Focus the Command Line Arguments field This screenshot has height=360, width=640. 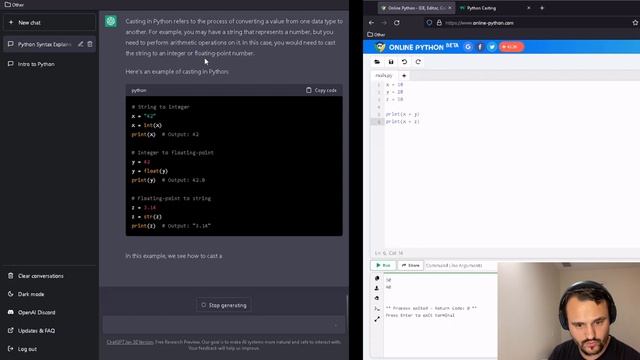460,266
